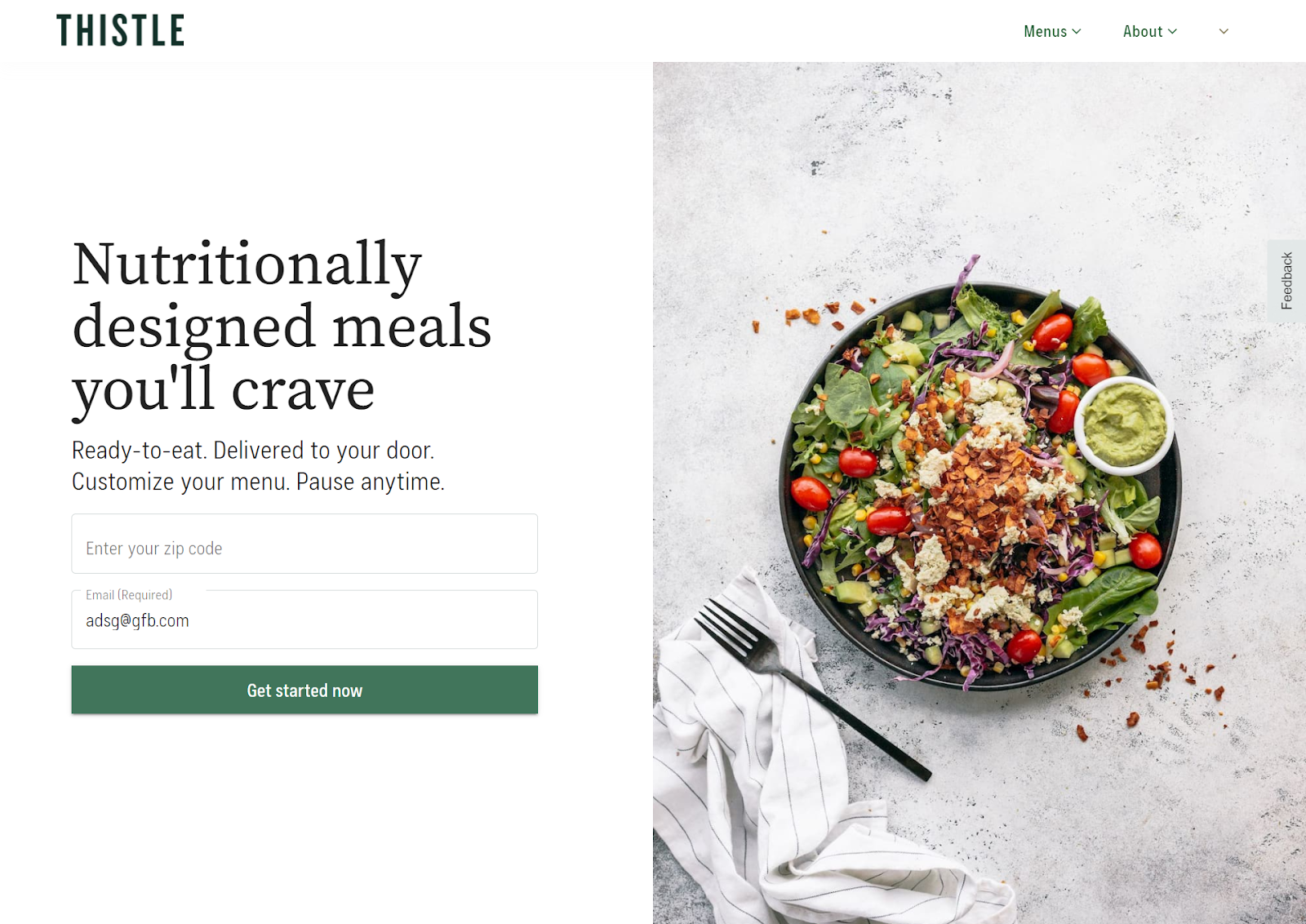Image resolution: width=1306 pixels, height=924 pixels.
Task: Click the email field containing adsg@gfb.com
Action: [x=304, y=620]
